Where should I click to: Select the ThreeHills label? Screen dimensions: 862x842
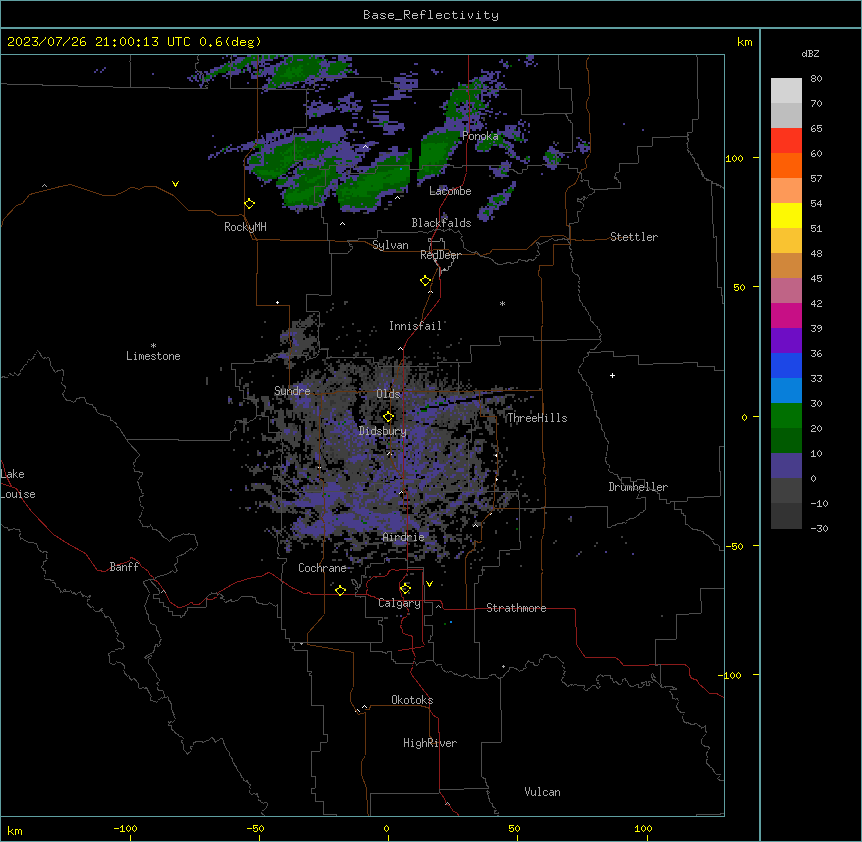tap(537, 418)
